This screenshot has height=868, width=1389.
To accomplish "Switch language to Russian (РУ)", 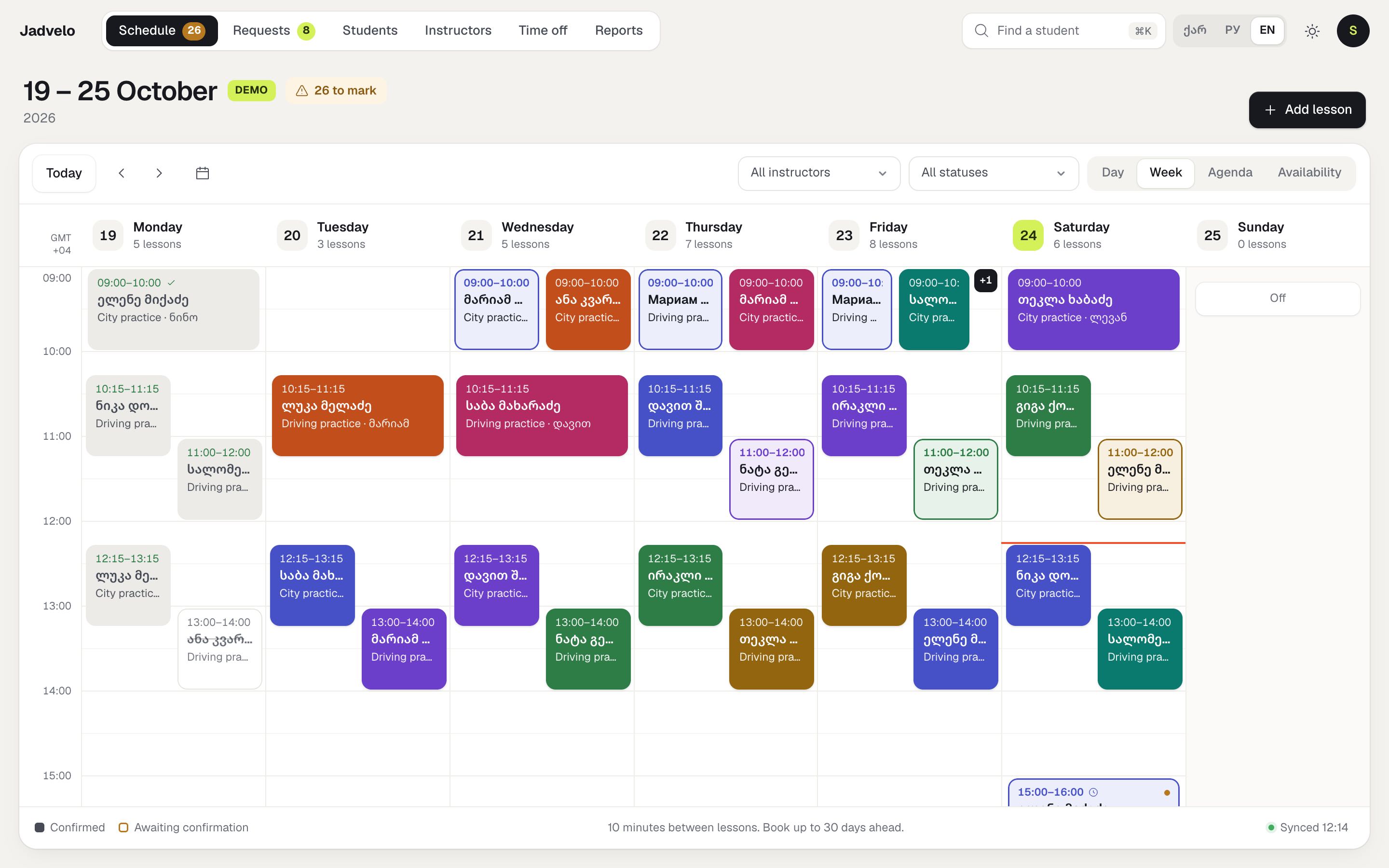I will pos(1232,30).
